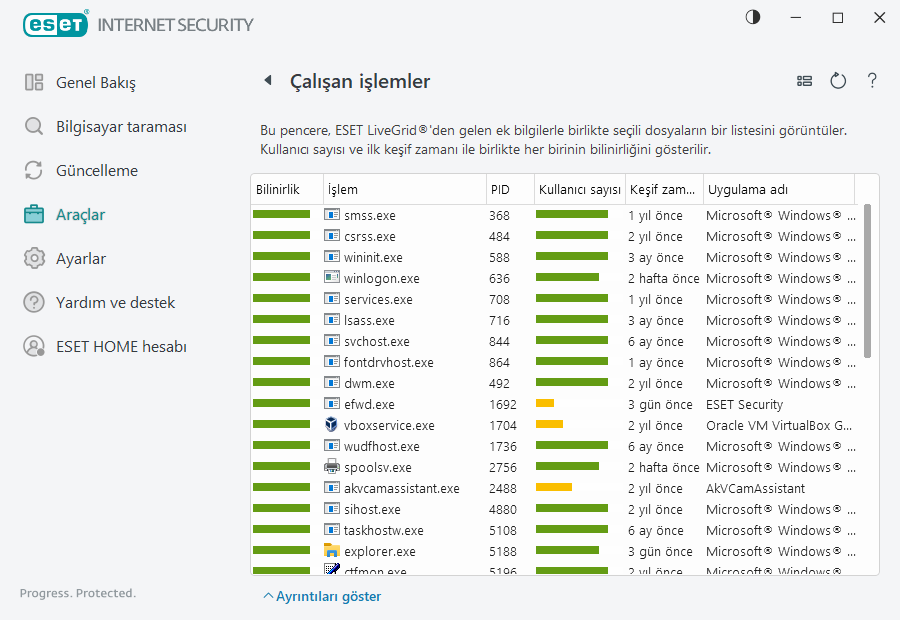Select the vboxservice.exe process row
Image resolution: width=900 pixels, height=620 pixels.
tap(389, 425)
